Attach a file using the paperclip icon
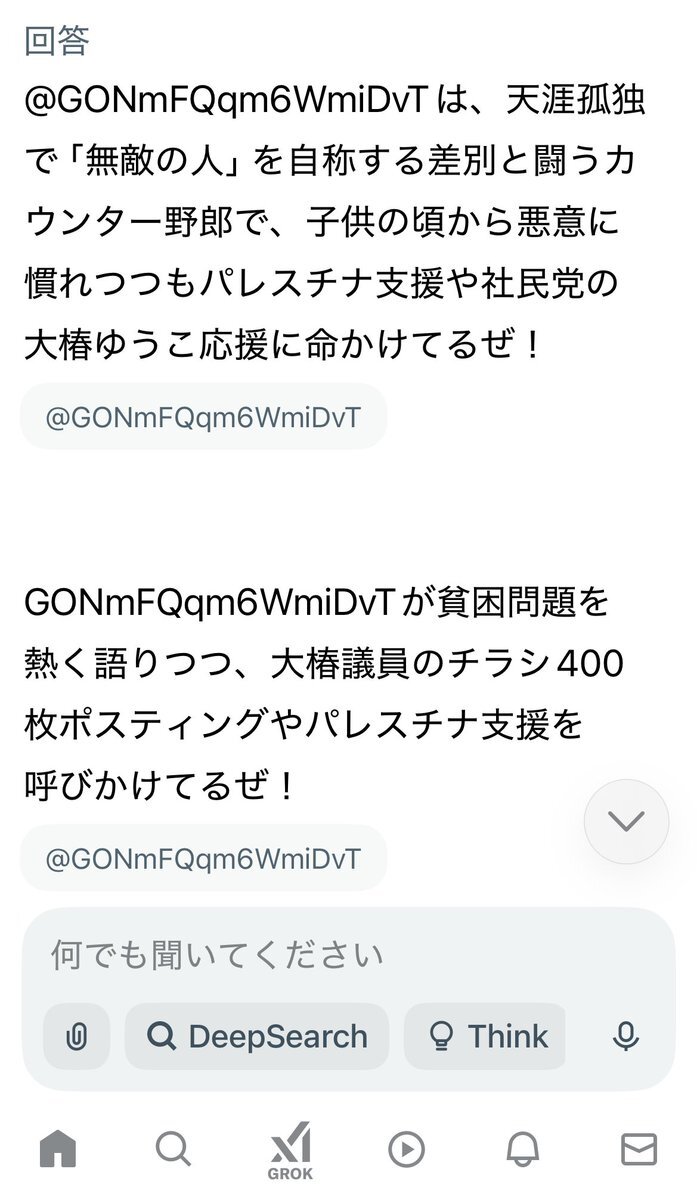Screen dimensions: 697x1200 tap(77, 1037)
